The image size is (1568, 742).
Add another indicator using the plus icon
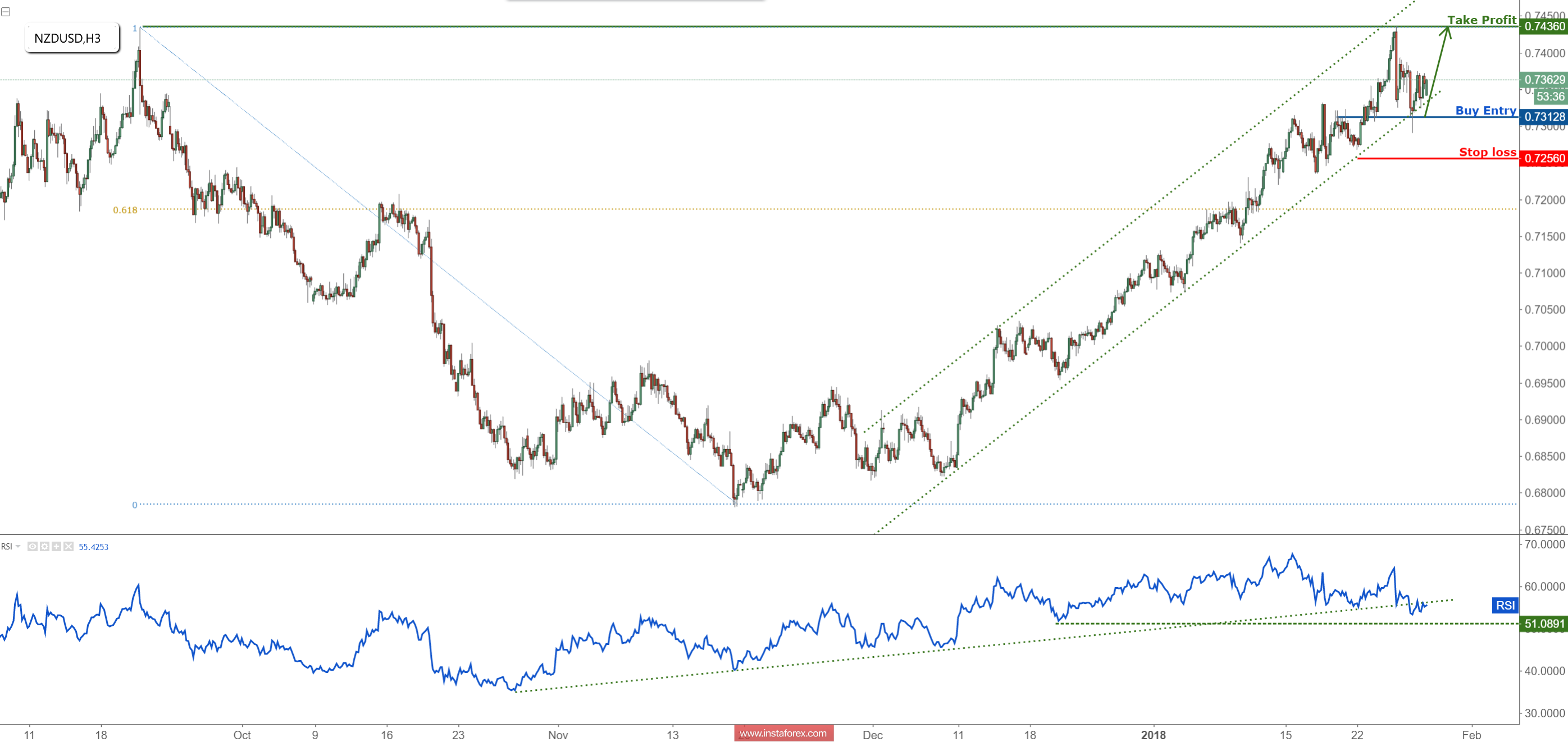point(57,547)
